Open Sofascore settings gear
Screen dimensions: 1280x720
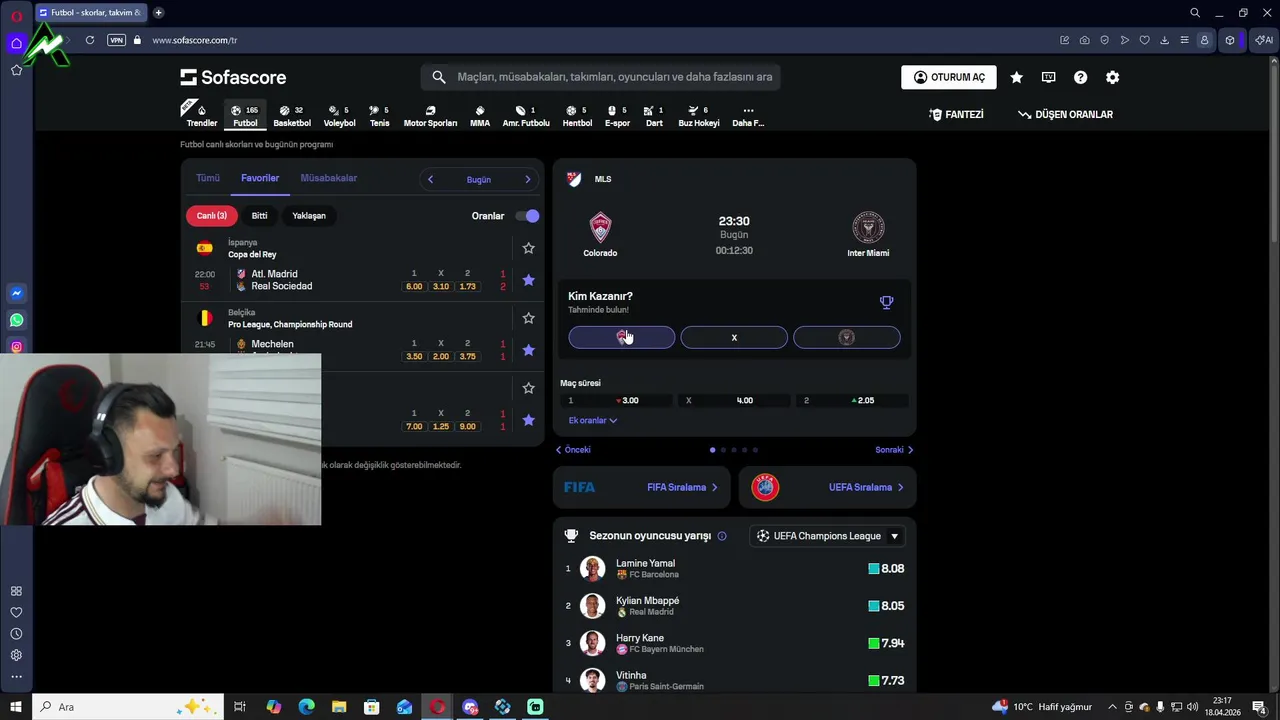pos(1112,77)
